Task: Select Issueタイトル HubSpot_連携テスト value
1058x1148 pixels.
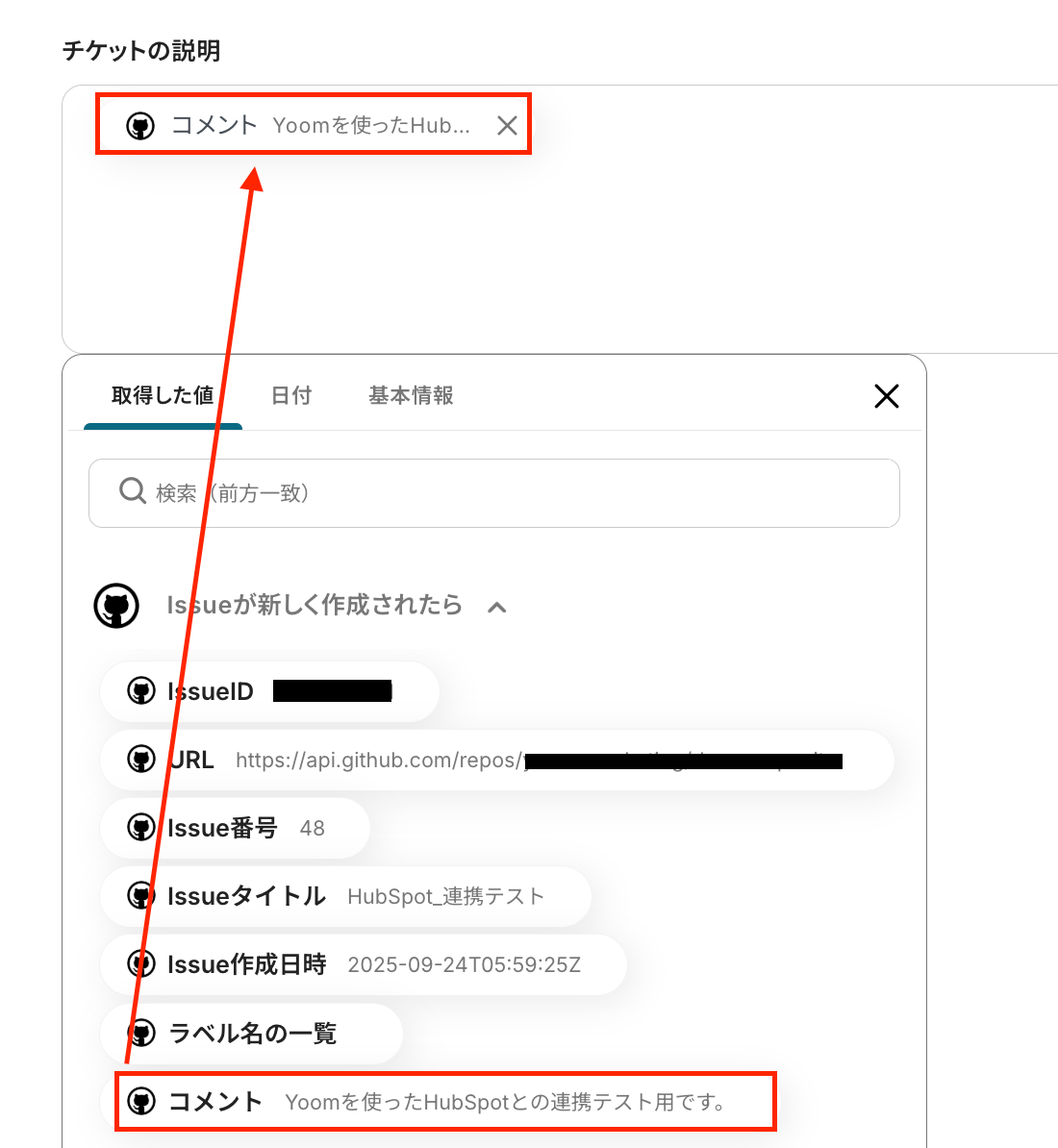Action: click(x=345, y=896)
